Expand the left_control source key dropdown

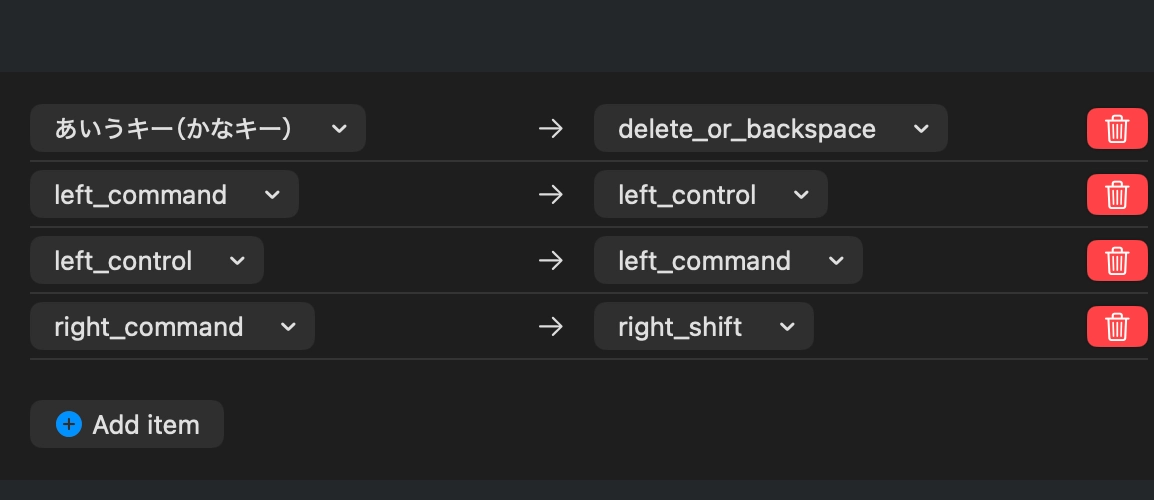[146, 260]
